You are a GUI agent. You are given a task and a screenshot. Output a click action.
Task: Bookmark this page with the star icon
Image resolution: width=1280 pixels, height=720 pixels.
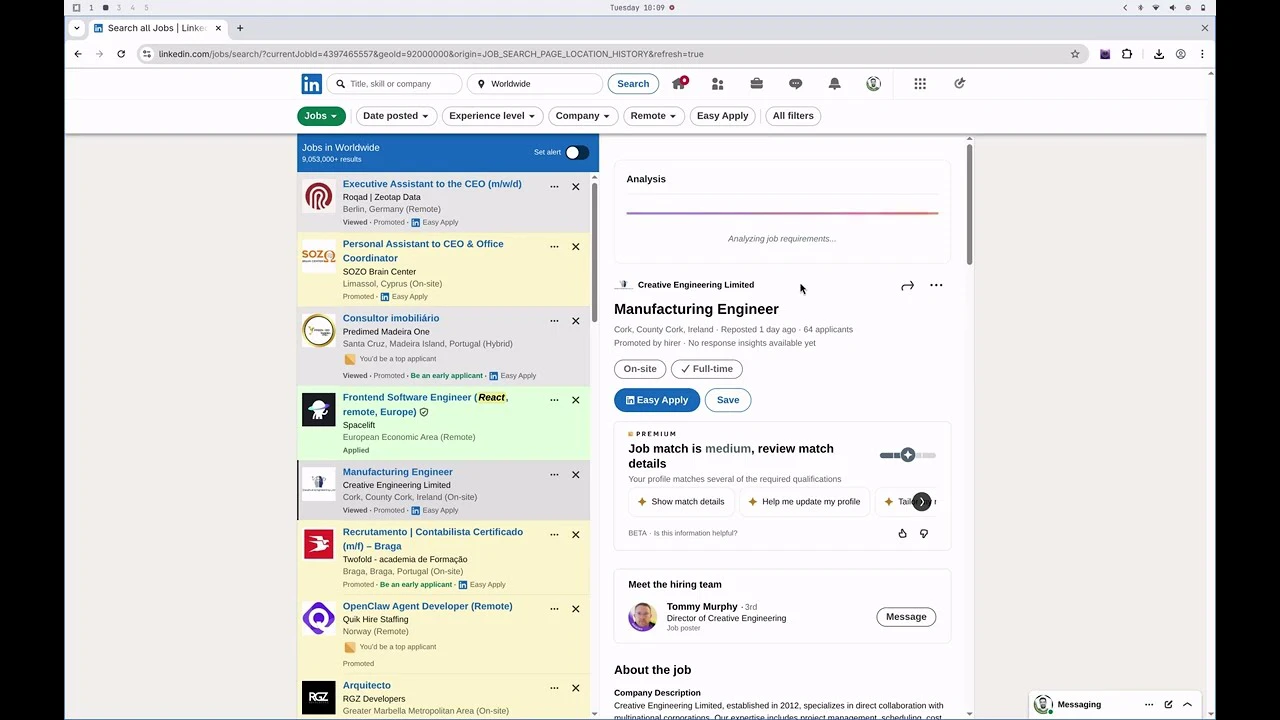pyautogui.click(x=1075, y=54)
